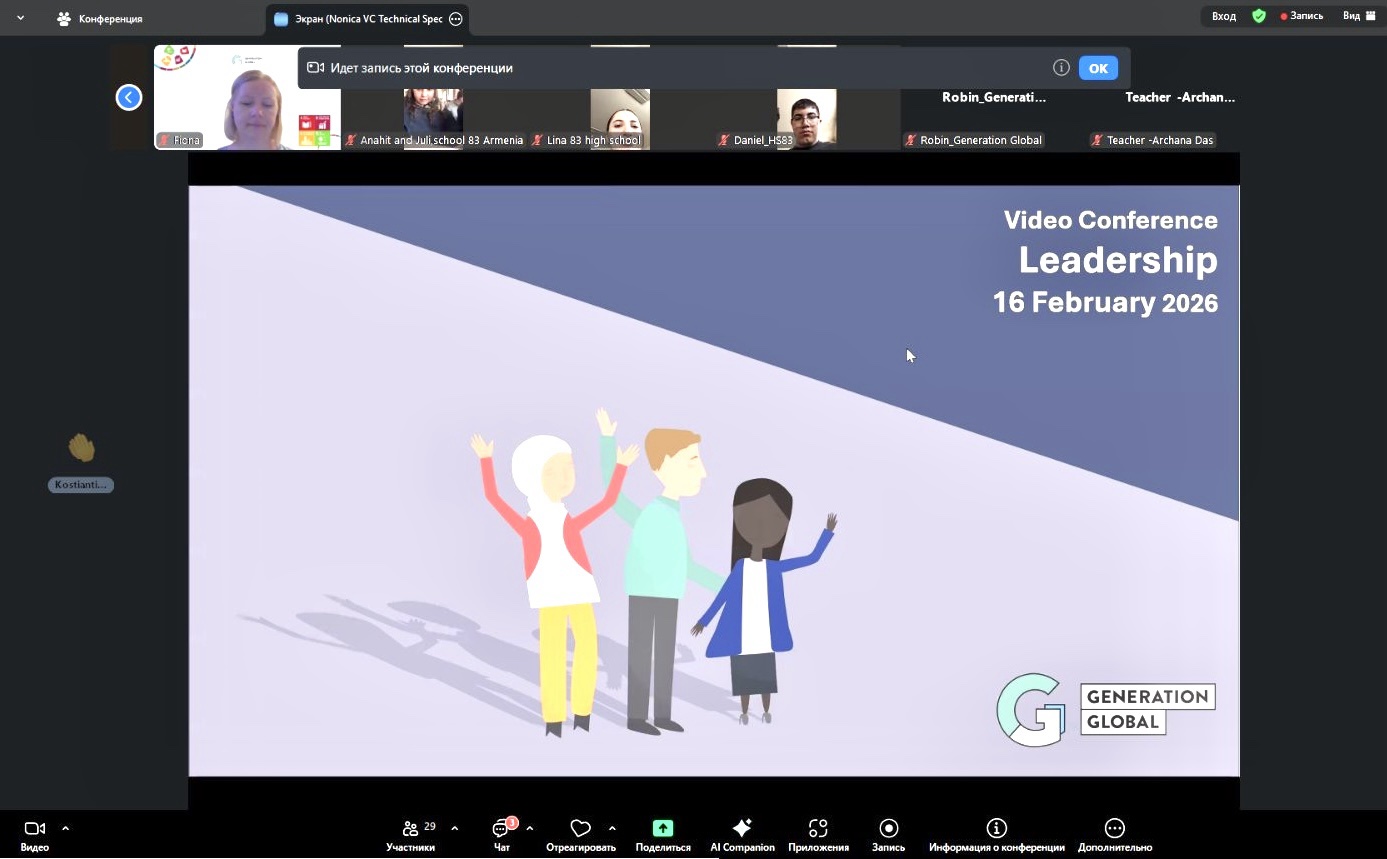Open the More options menu
1387x859 pixels.
(x=1114, y=829)
